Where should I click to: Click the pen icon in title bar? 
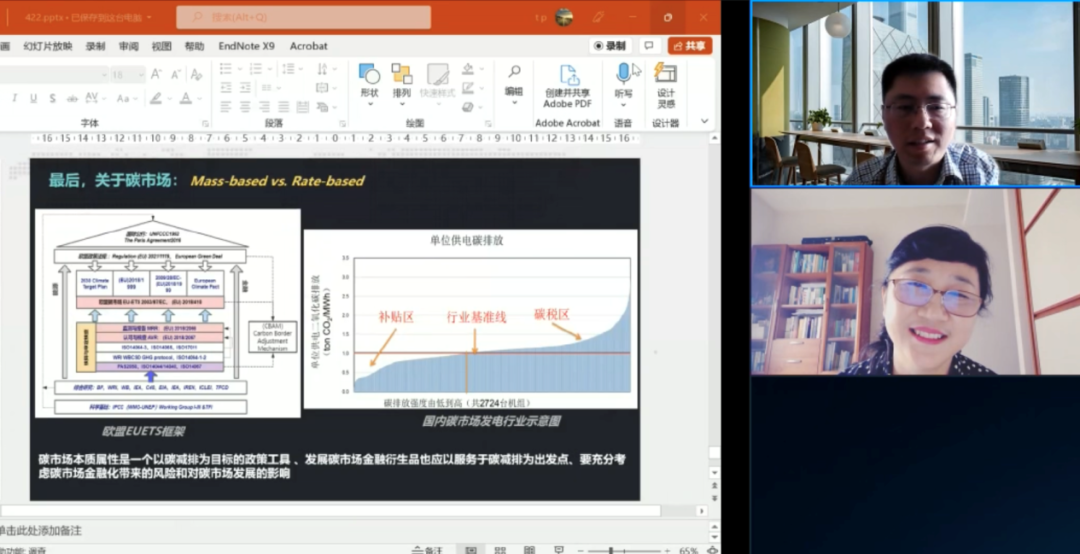coord(598,17)
